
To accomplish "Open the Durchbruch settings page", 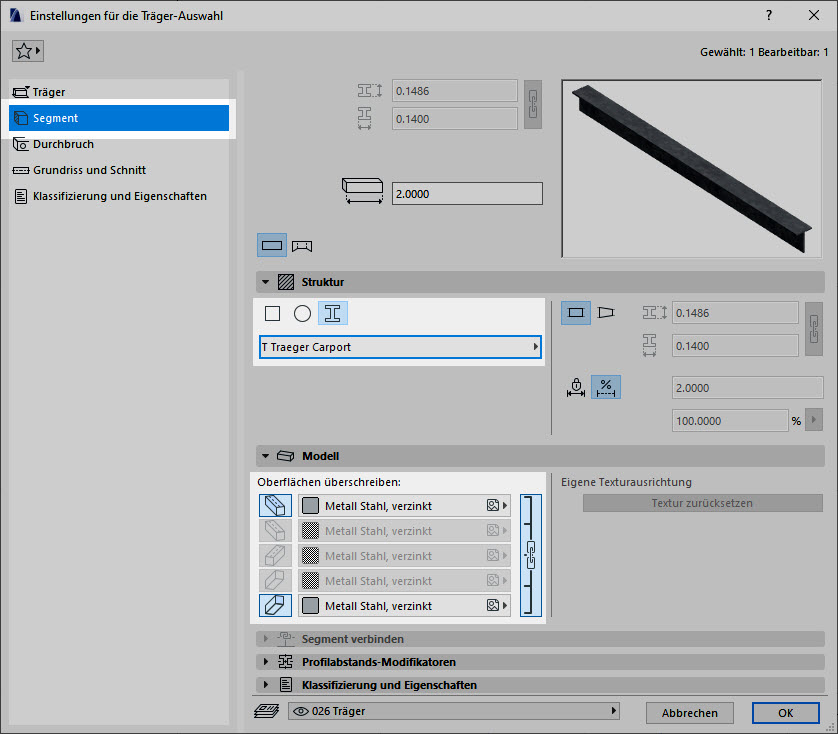I will (x=119, y=144).
